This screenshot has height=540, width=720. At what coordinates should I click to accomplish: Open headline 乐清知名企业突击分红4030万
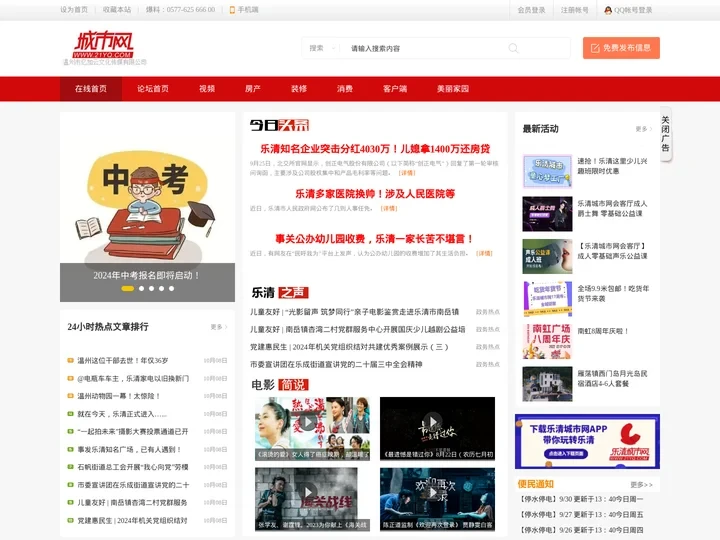coord(375,149)
